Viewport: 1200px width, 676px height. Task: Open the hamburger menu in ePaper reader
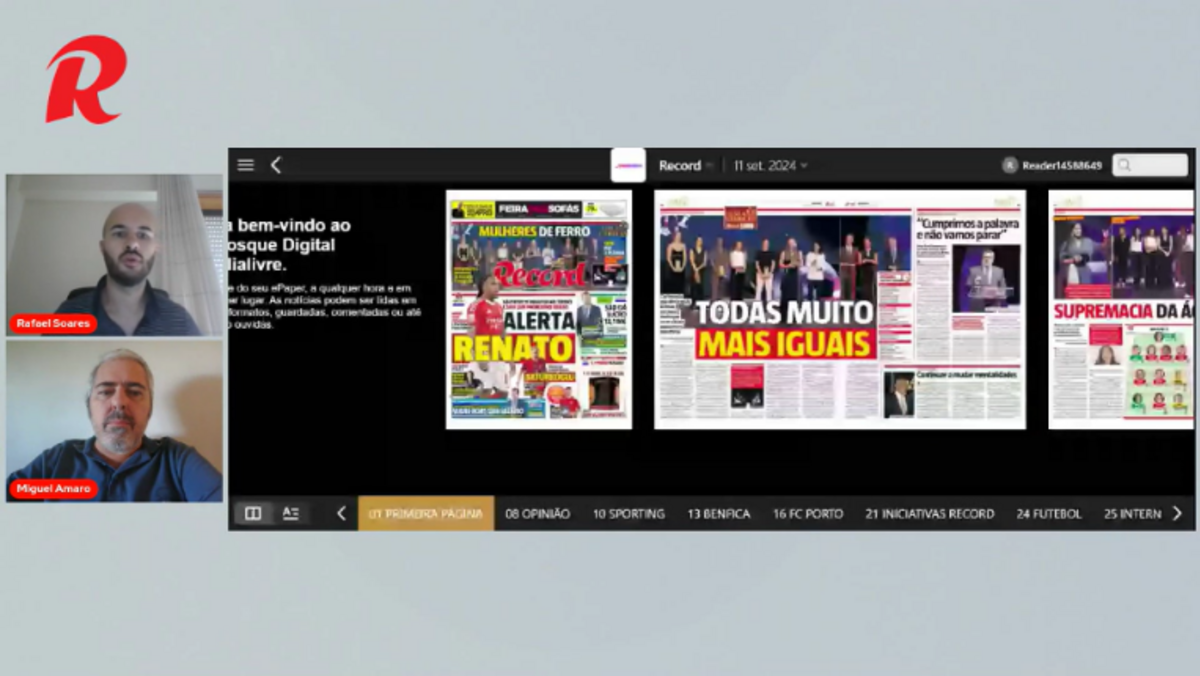[x=245, y=165]
